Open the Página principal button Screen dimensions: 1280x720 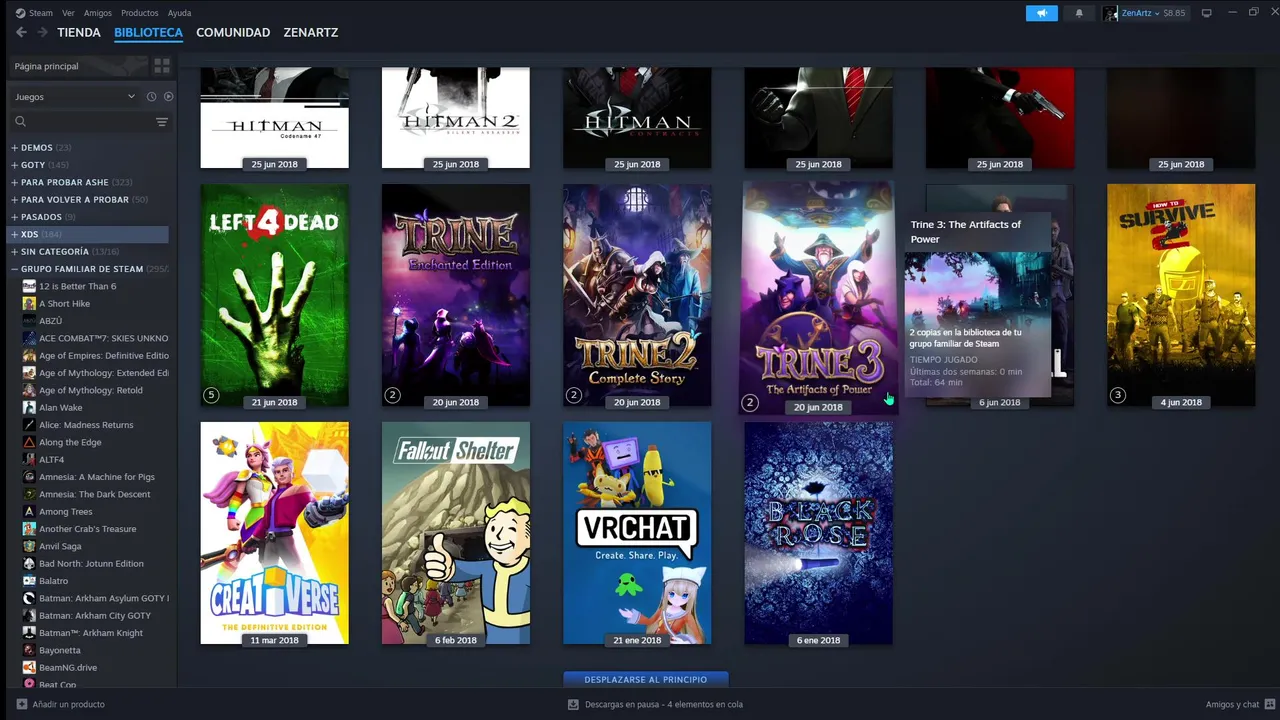77,66
